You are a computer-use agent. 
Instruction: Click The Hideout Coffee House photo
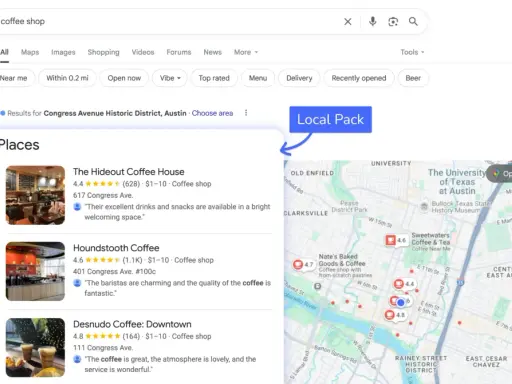35,195
